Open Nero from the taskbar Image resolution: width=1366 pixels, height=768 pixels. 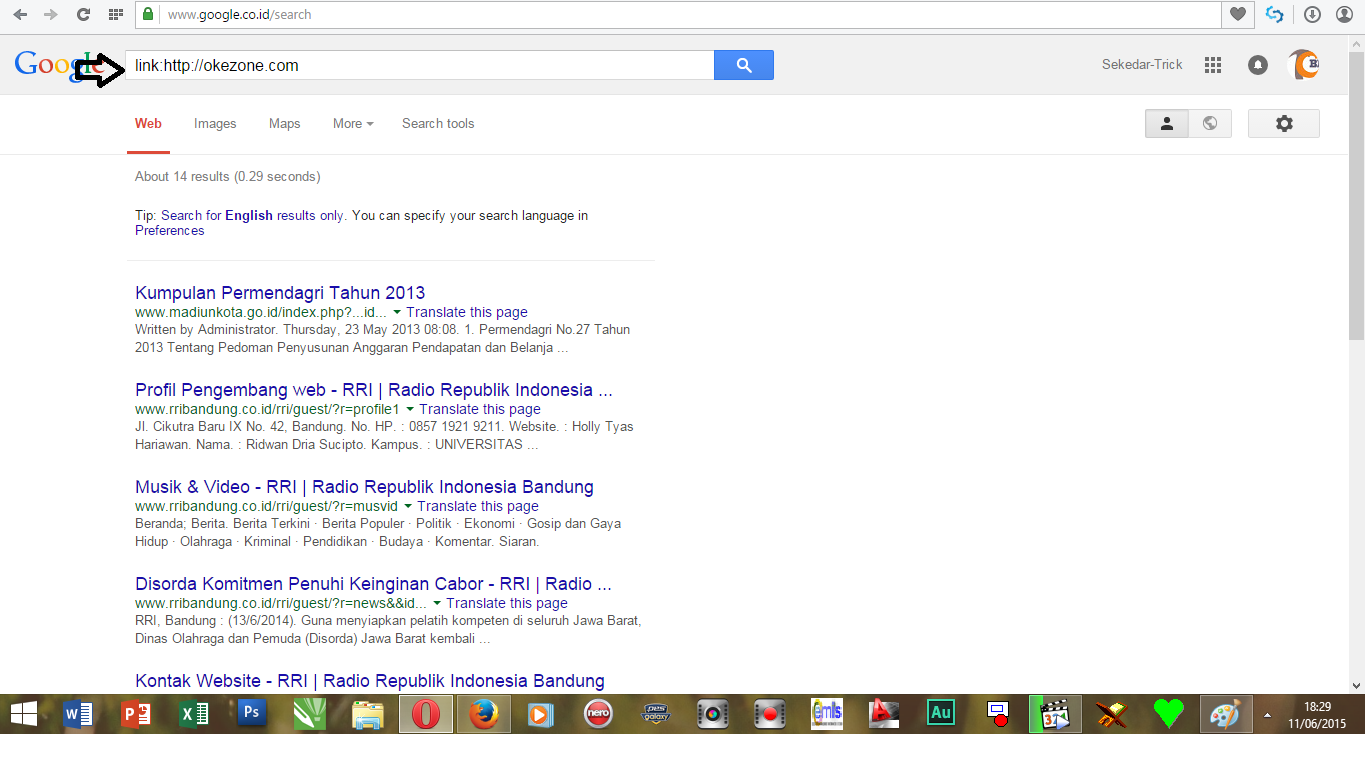tap(599, 714)
